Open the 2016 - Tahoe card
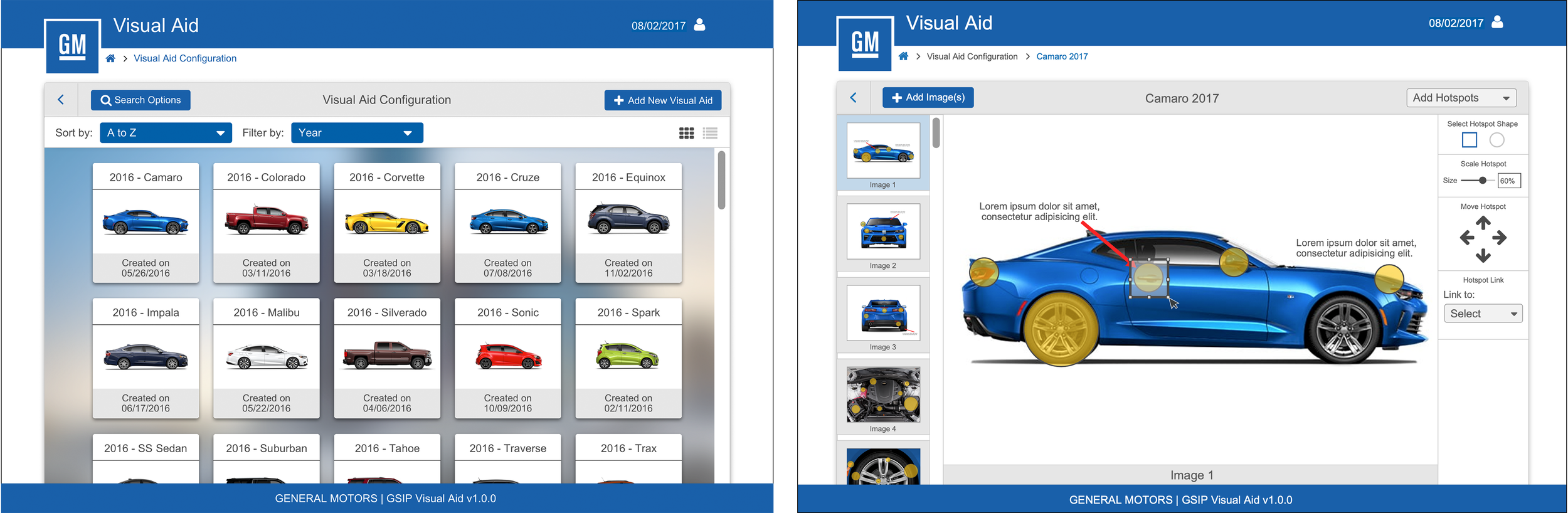Viewport: 1568px width, 513px height. 387,458
